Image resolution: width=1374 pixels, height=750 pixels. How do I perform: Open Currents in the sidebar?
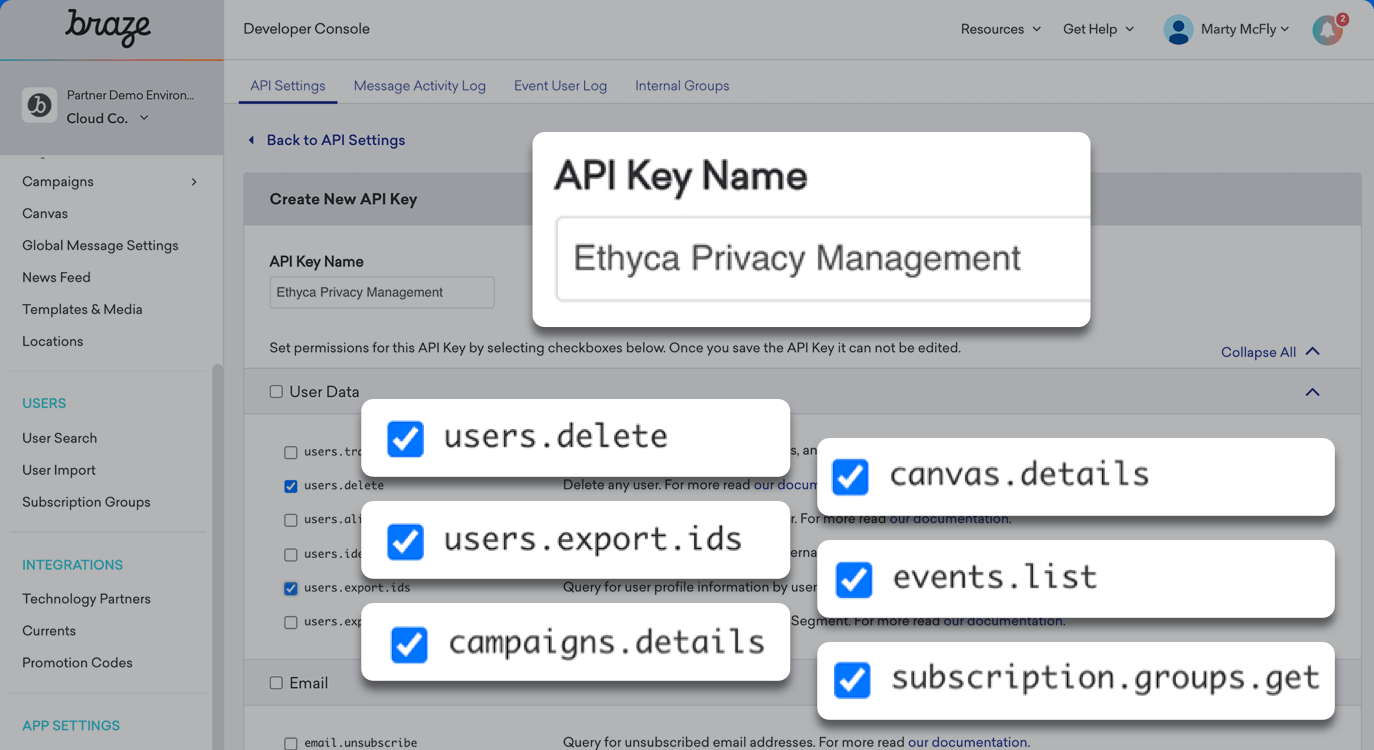click(49, 631)
